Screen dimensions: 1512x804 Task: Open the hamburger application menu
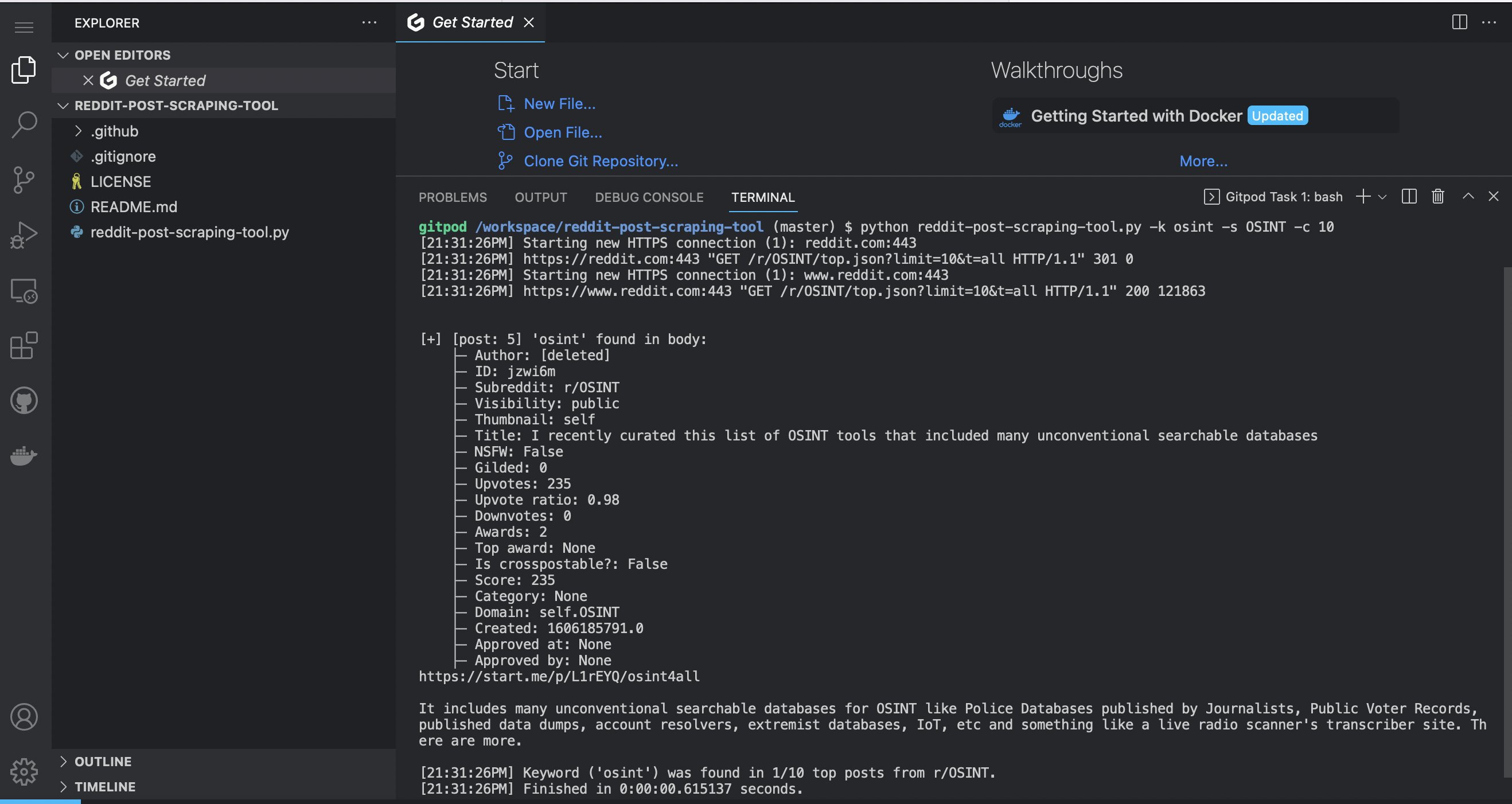[x=24, y=27]
